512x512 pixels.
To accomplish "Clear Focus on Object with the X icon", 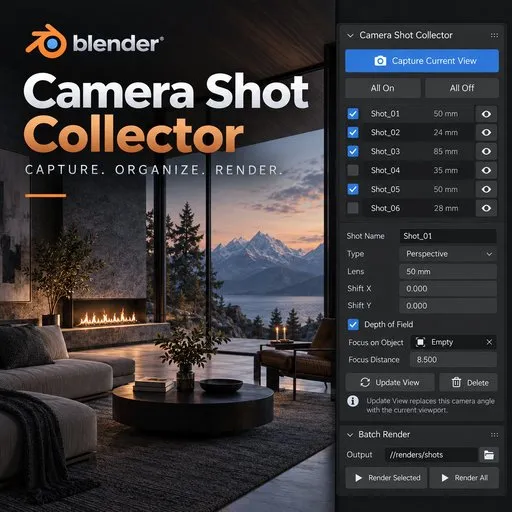I will [x=489, y=342].
